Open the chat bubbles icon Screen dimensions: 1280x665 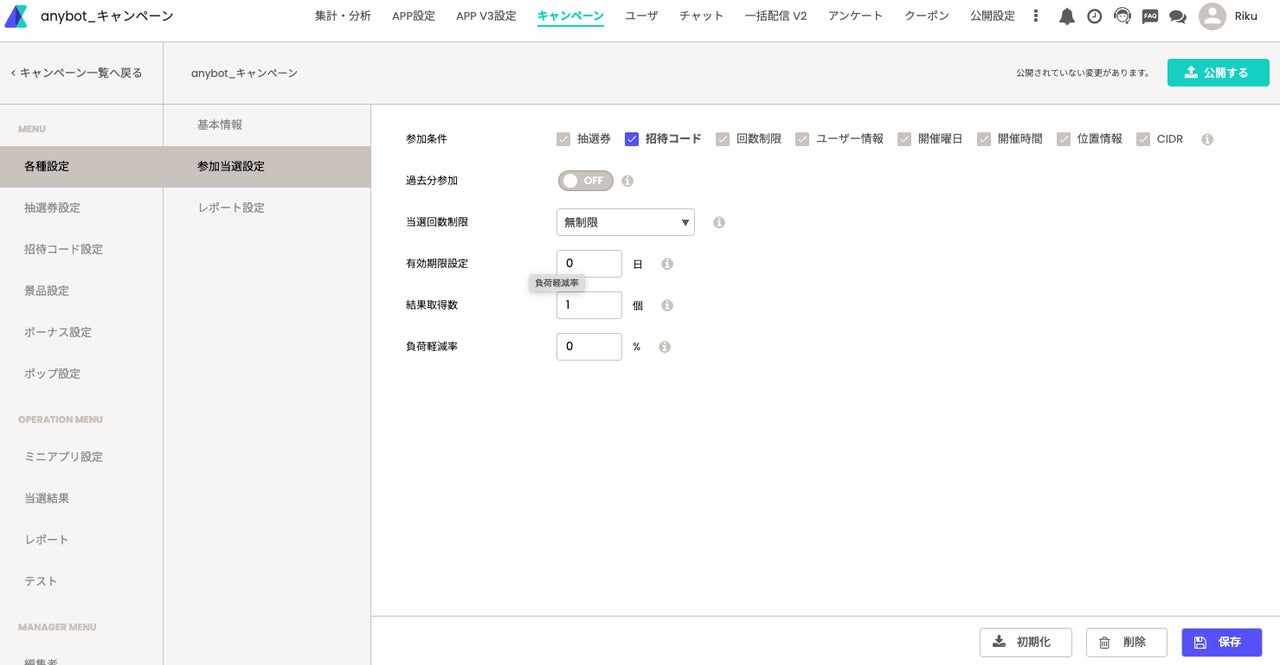coord(1177,16)
